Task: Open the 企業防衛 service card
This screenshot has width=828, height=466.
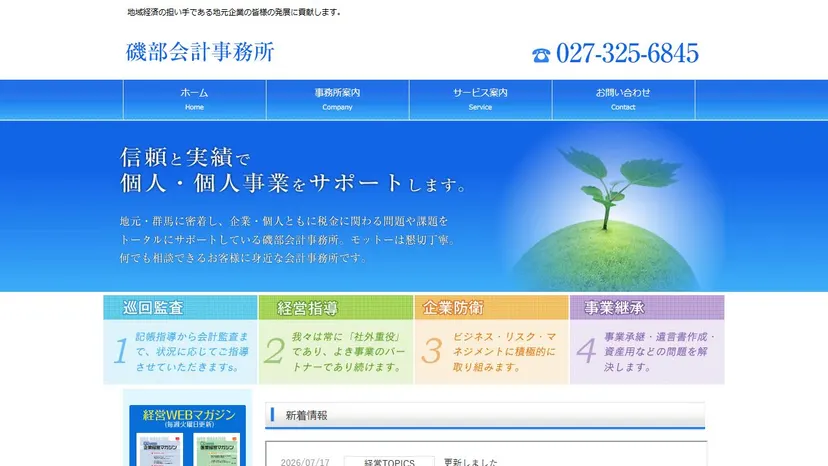Action: (x=492, y=339)
